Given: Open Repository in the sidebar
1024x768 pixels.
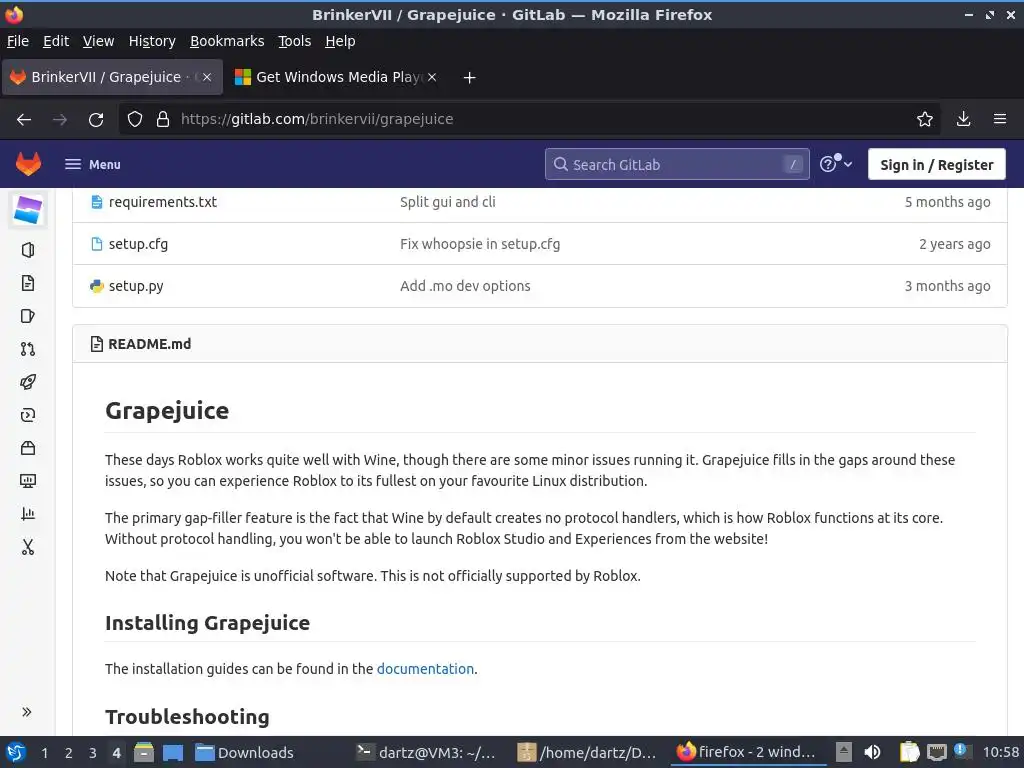Looking at the screenshot, I should coord(27,283).
